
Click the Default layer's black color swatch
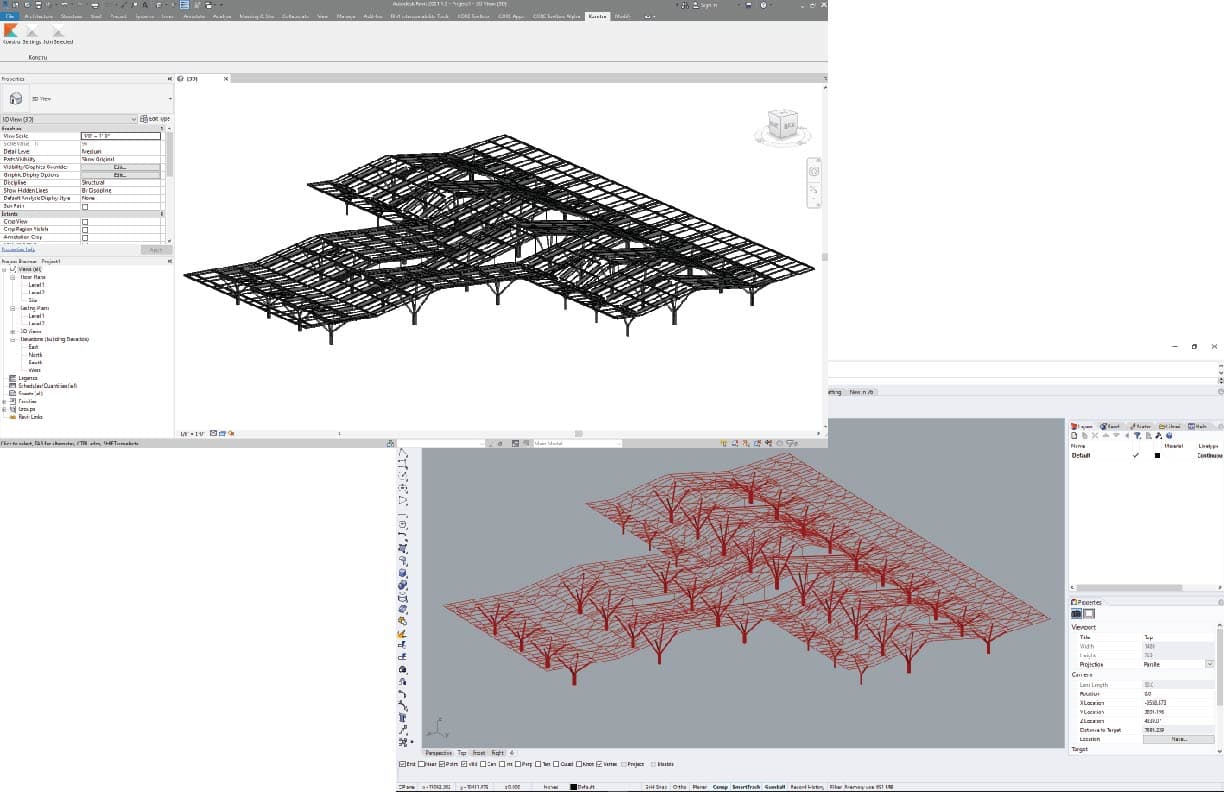[x=1157, y=456]
